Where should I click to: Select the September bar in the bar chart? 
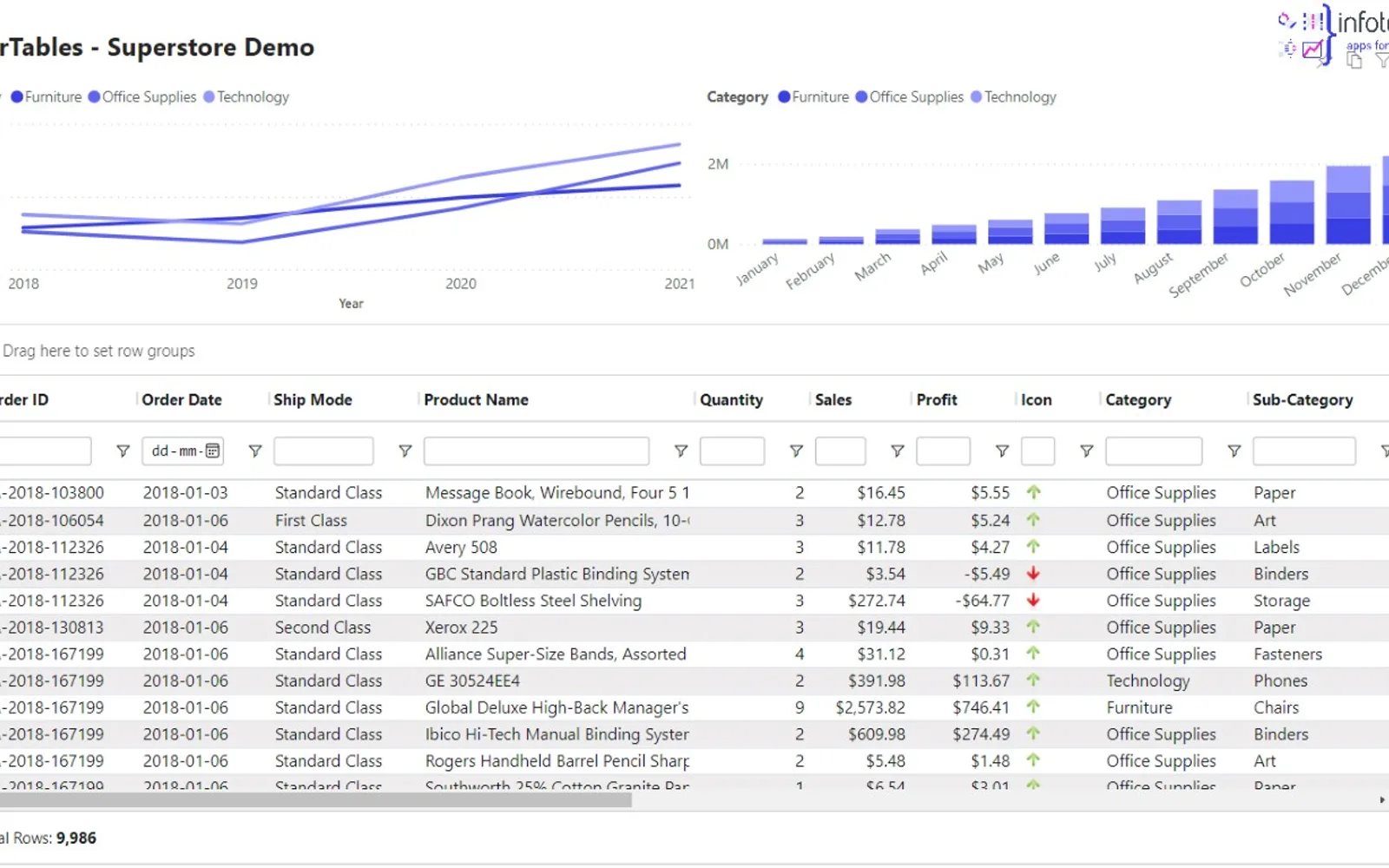tap(1235, 217)
